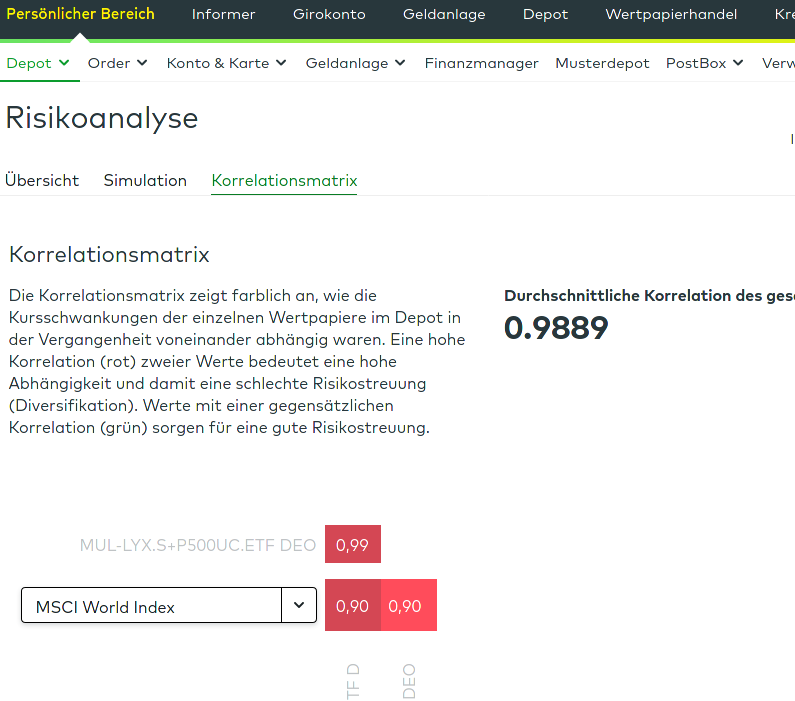Screen dimensions: 795x701
Task: Click the 0,99 correlation cell
Action: point(353,545)
